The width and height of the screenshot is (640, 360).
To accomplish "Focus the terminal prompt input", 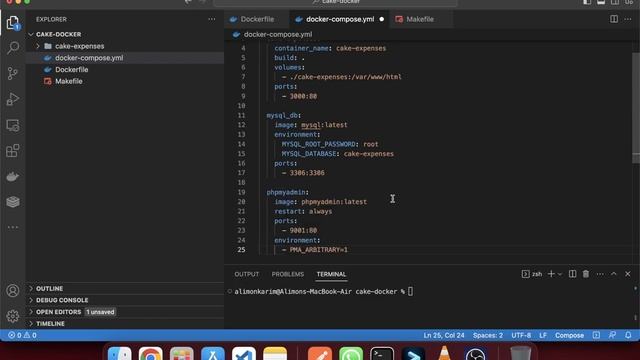I will coord(410,291).
